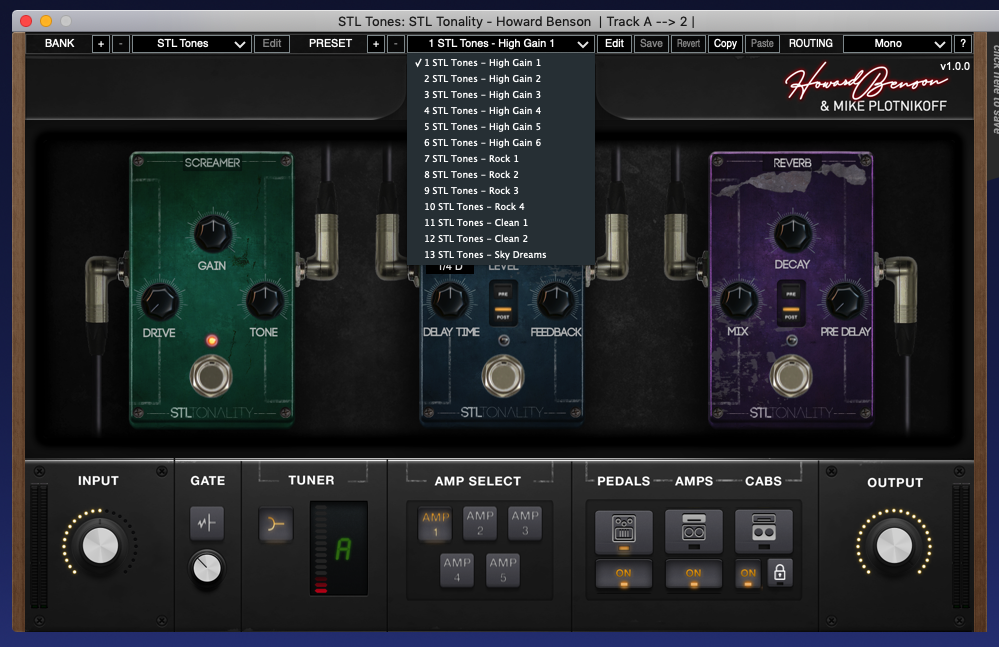This screenshot has width=999, height=647.
Task: Stomp the delay pedal footswitch
Action: point(503,376)
